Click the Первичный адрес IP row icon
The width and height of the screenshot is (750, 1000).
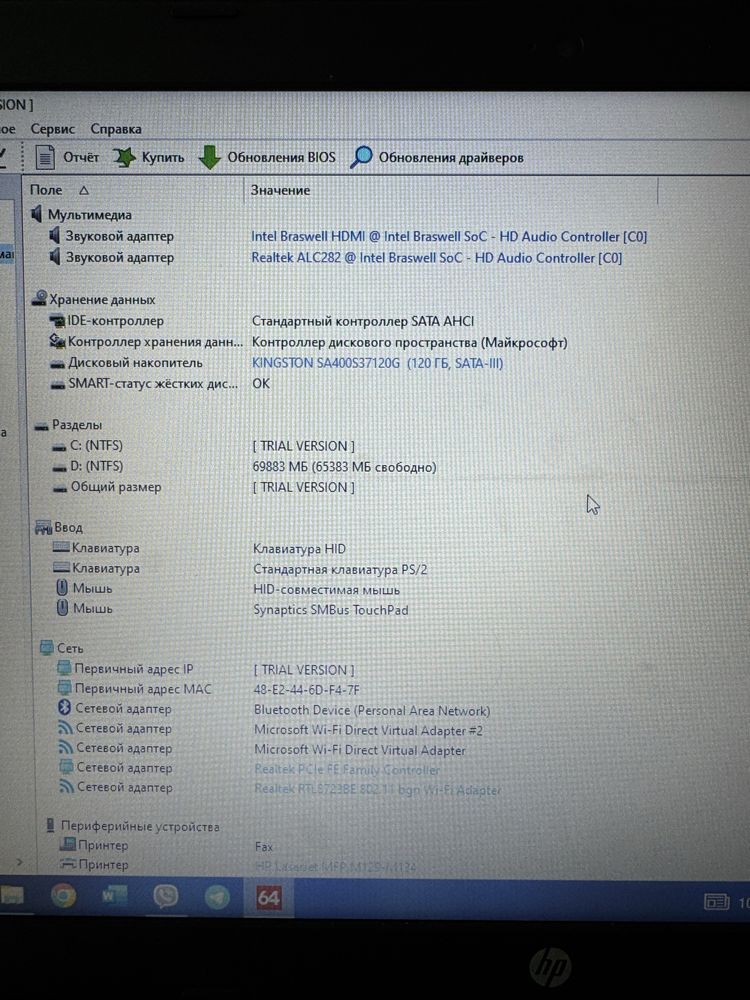(x=64, y=668)
